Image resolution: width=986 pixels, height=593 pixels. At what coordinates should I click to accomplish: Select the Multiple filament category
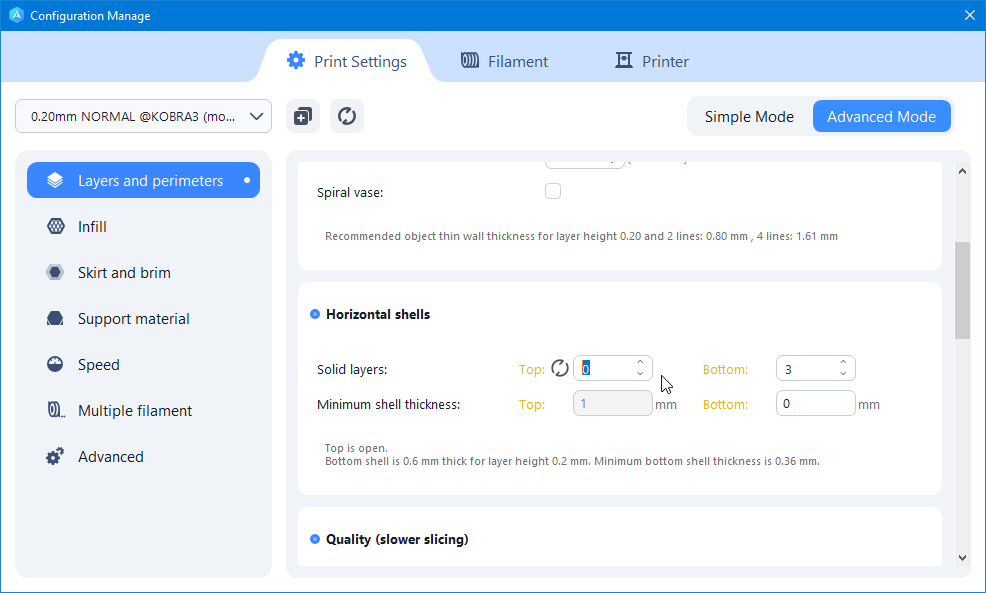pyautogui.click(x=143, y=410)
